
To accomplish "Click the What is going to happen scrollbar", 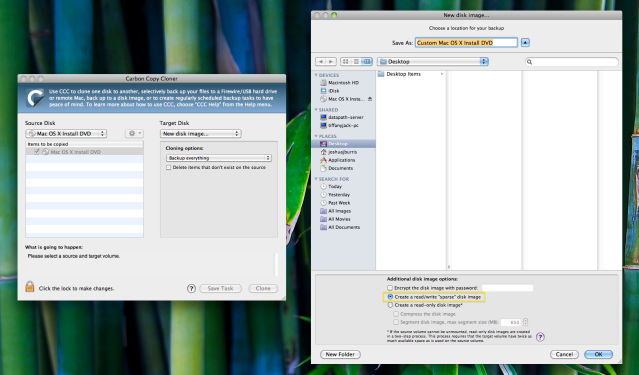I will [x=276, y=265].
